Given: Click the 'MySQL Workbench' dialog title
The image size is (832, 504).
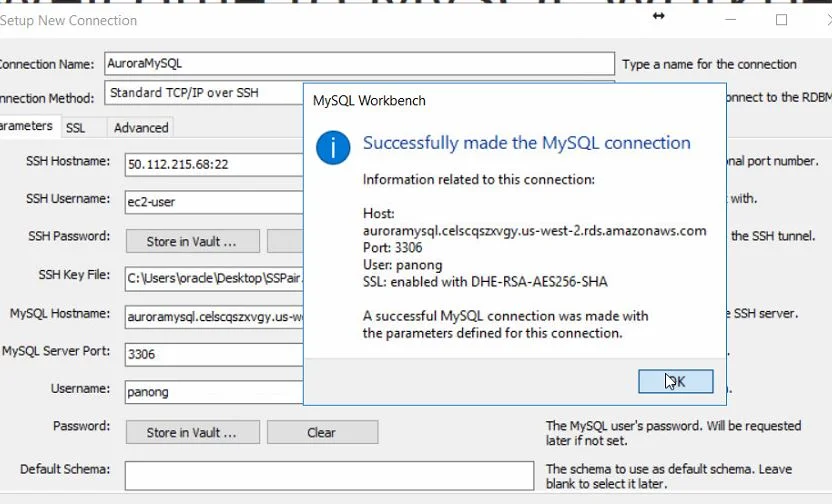Looking at the screenshot, I should (369, 101).
